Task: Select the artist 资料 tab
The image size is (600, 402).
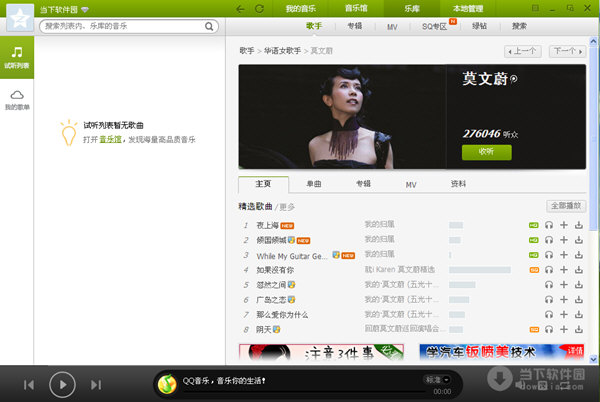Action: [458, 184]
